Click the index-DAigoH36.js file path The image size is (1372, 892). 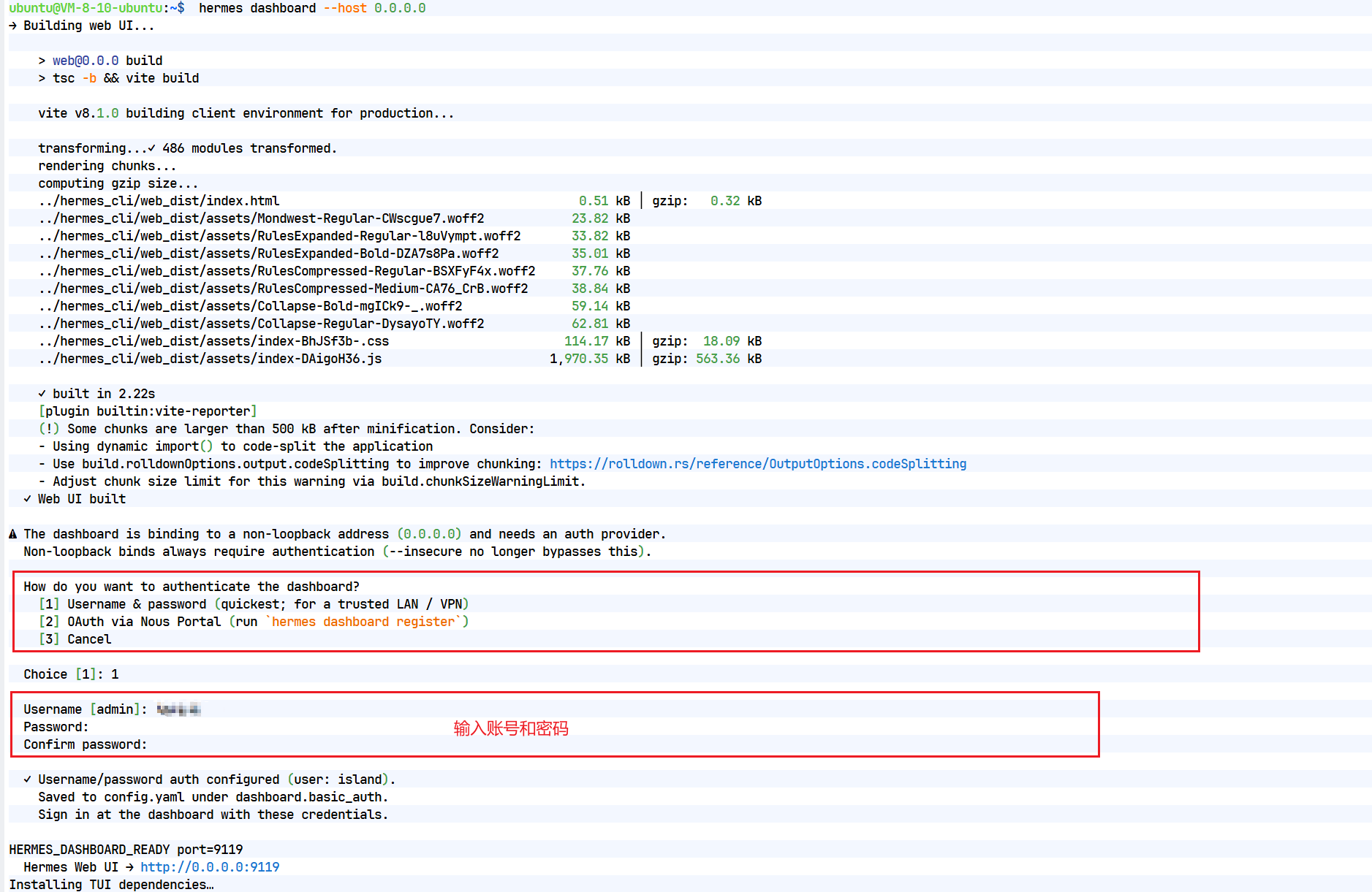tap(210, 359)
